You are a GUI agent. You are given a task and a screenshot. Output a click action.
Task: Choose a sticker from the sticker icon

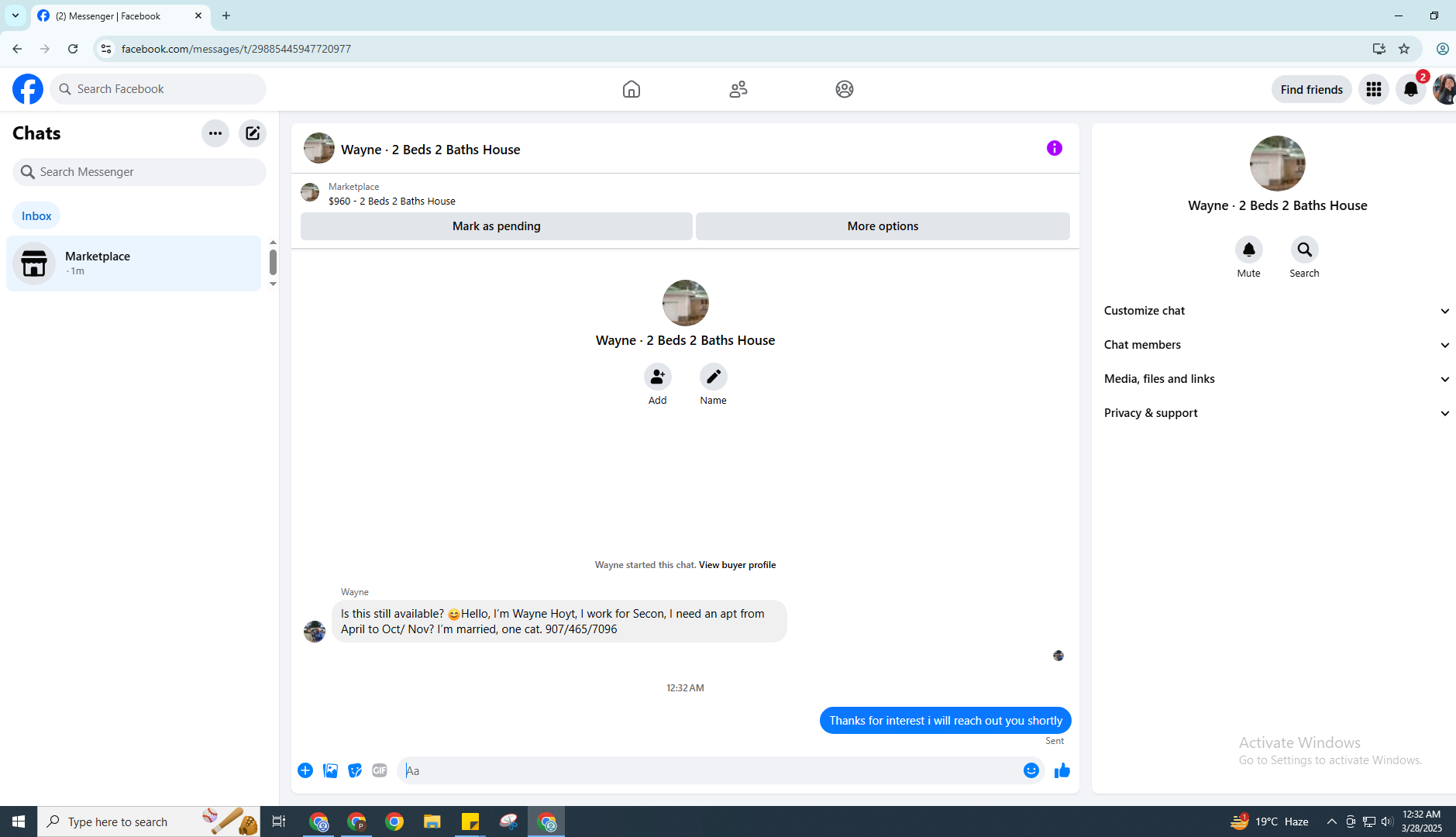click(x=355, y=770)
